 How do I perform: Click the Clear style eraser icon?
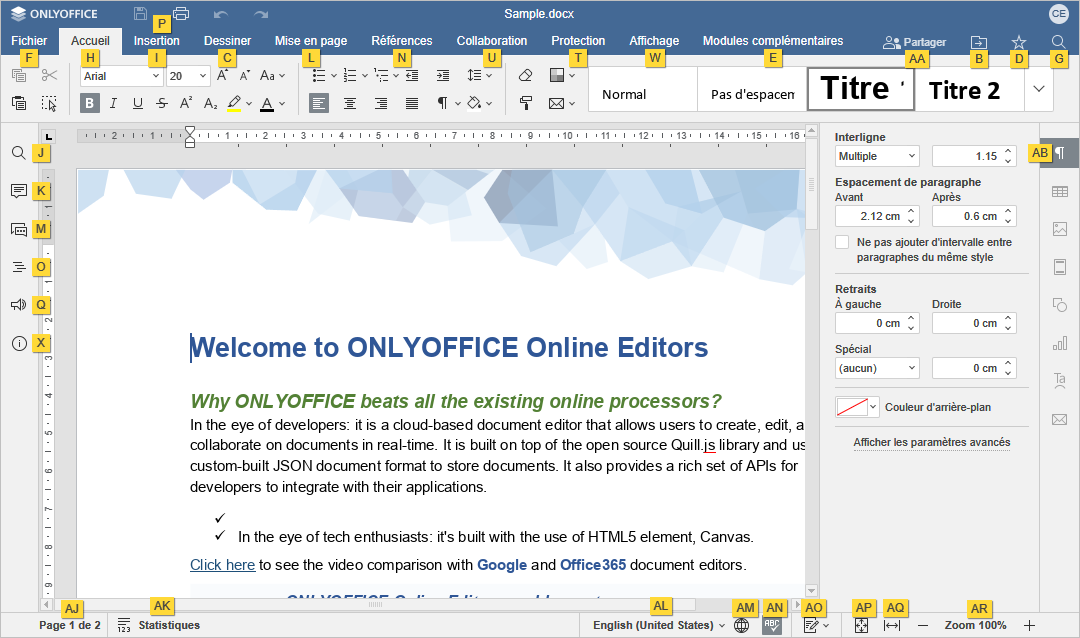coord(526,75)
